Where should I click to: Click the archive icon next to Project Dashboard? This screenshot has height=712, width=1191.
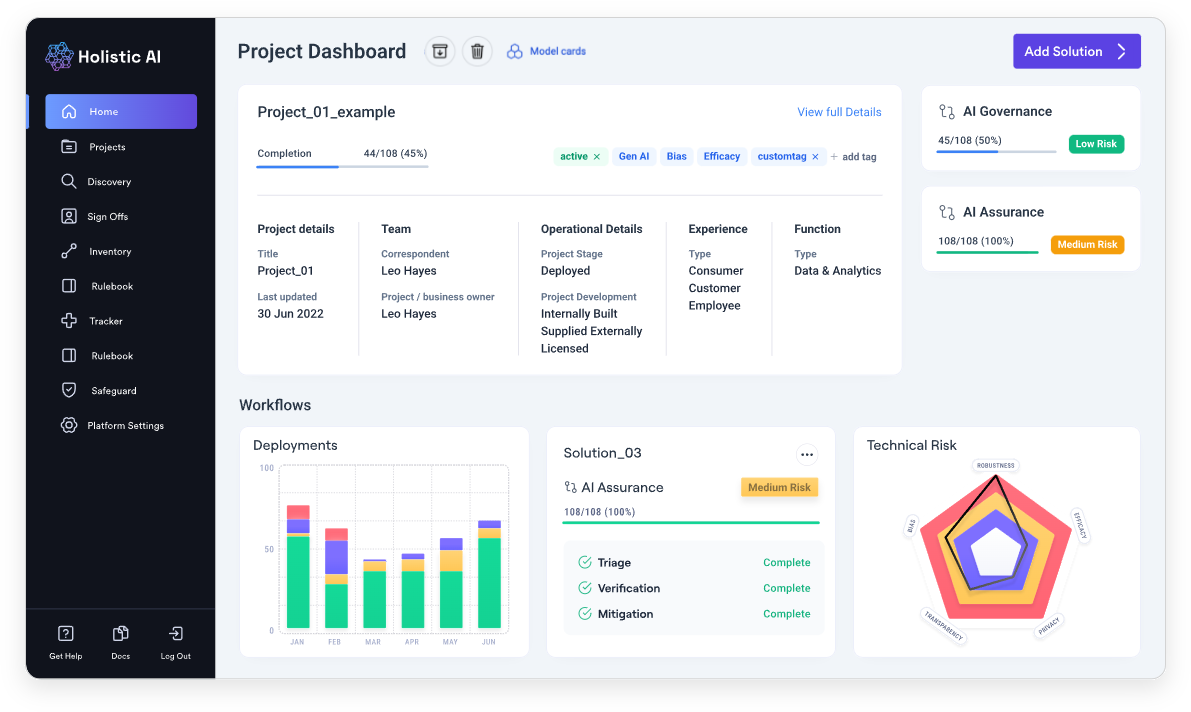coord(439,50)
